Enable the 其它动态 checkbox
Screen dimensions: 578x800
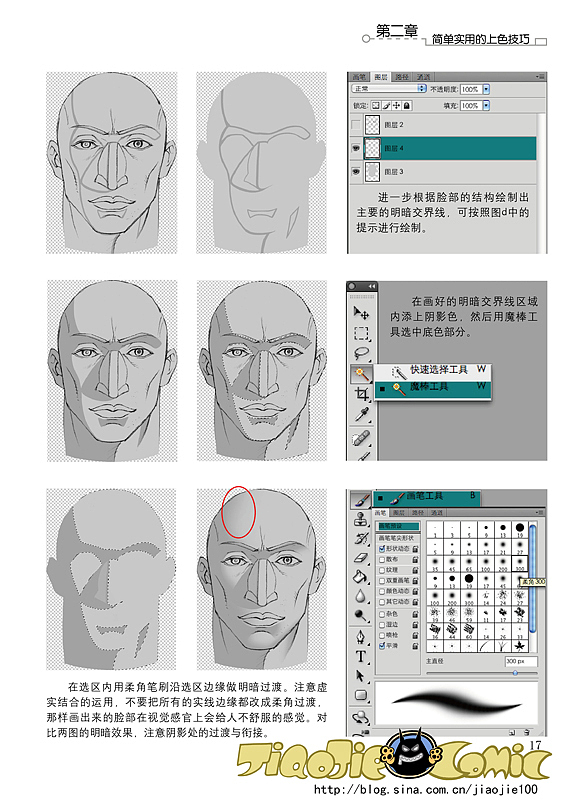pyautogui.click(x=382, y=602)
